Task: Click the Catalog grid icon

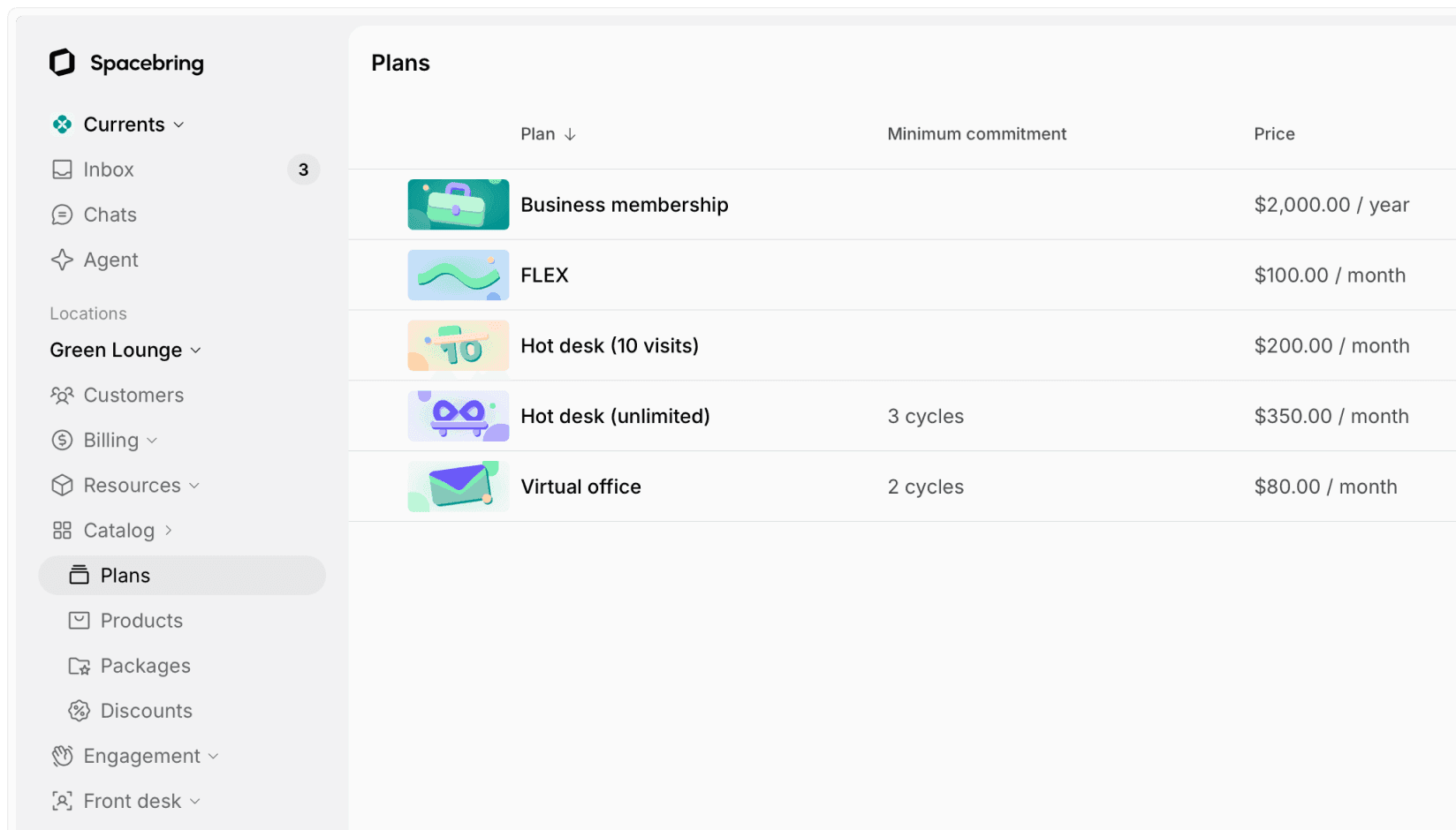Action: tap(62, 530)
